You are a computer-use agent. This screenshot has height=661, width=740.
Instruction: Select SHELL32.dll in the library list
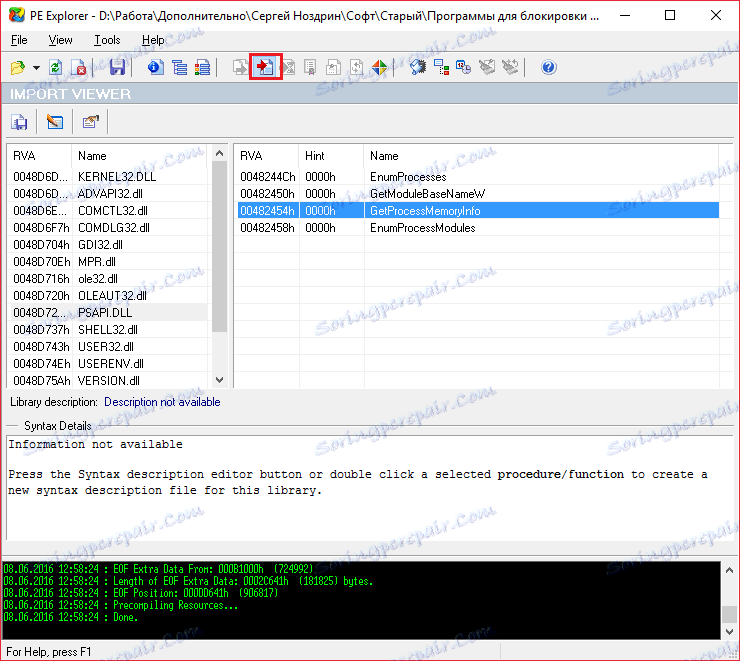108,329
